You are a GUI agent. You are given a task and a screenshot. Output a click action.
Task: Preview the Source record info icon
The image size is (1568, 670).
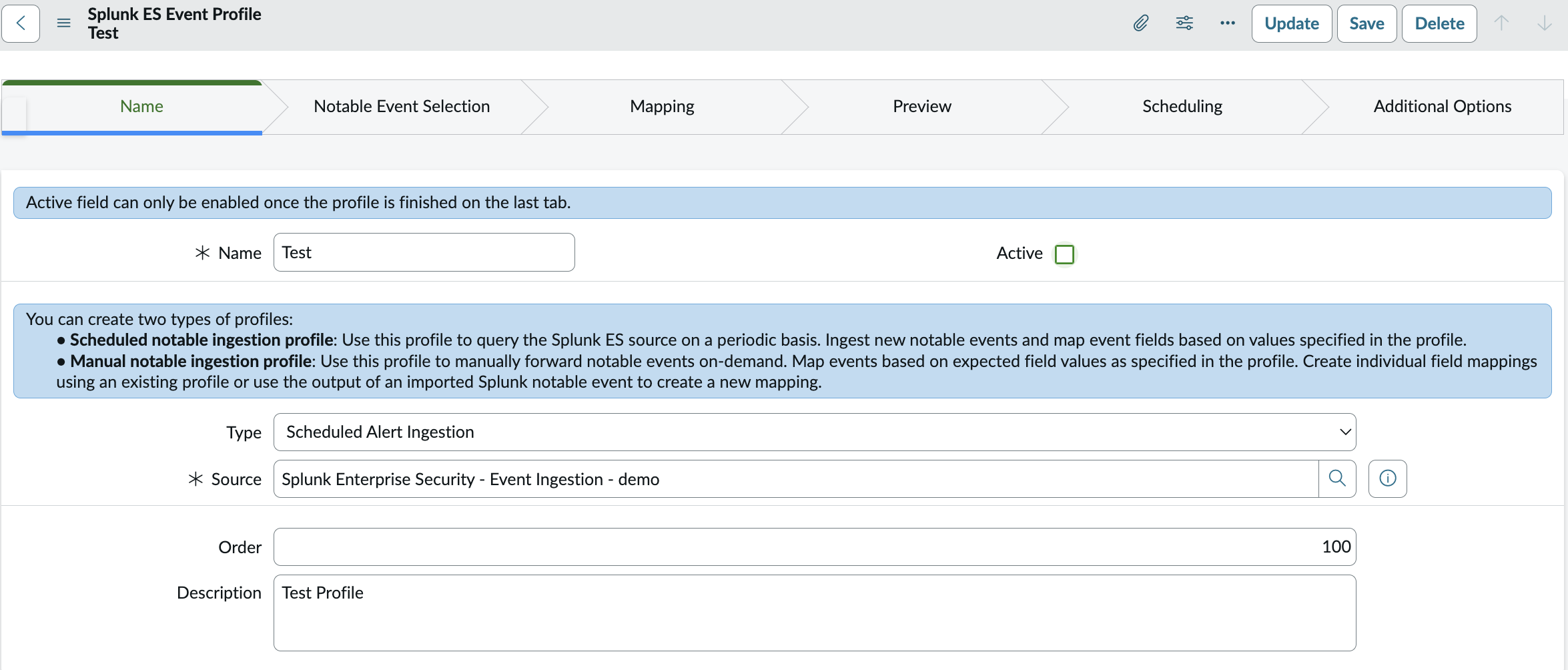[x=1388, y=478]
